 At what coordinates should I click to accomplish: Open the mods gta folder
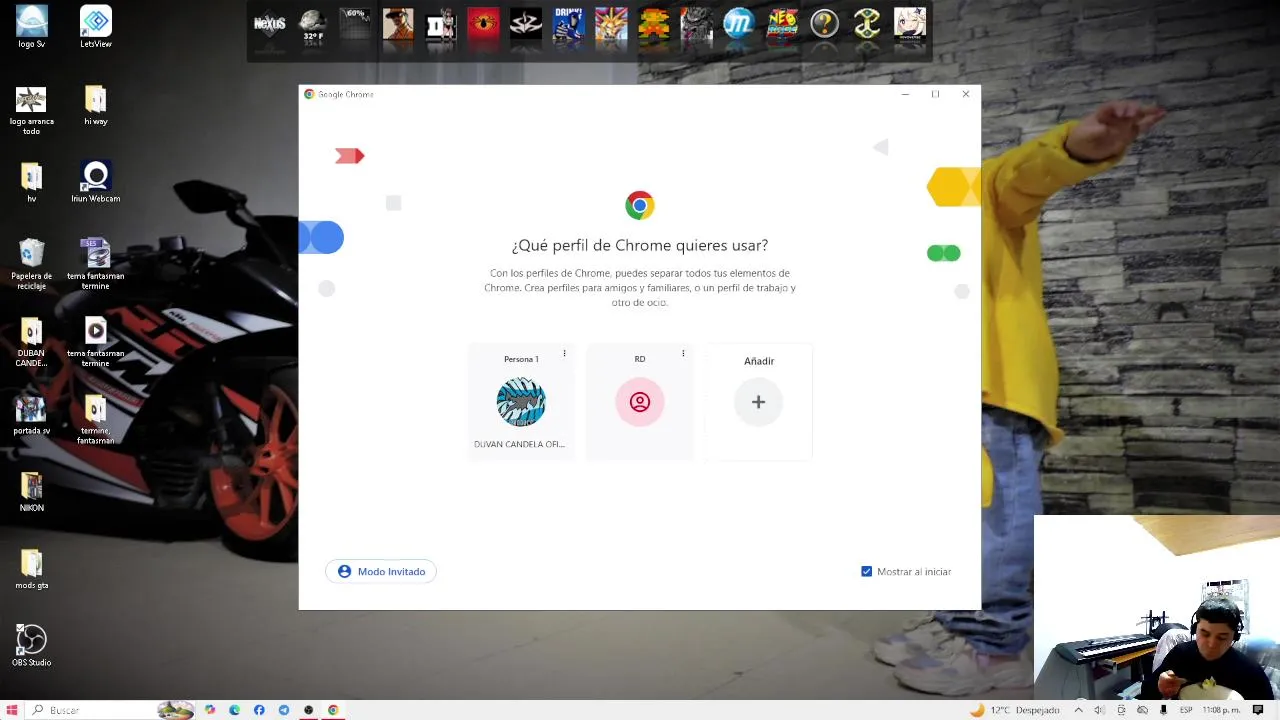click(x=31, y=570)
